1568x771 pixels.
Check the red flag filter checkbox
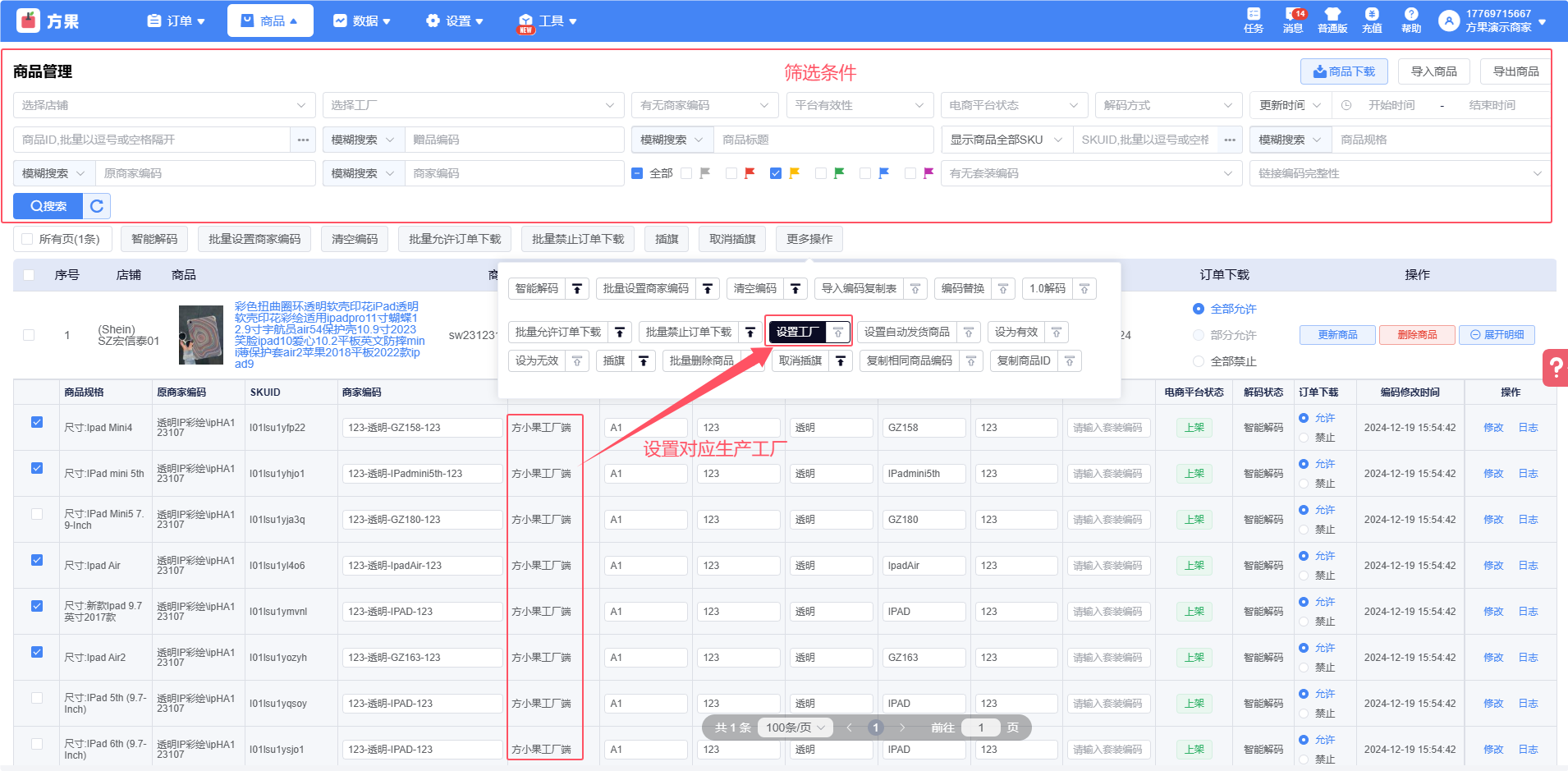(731, 173)
